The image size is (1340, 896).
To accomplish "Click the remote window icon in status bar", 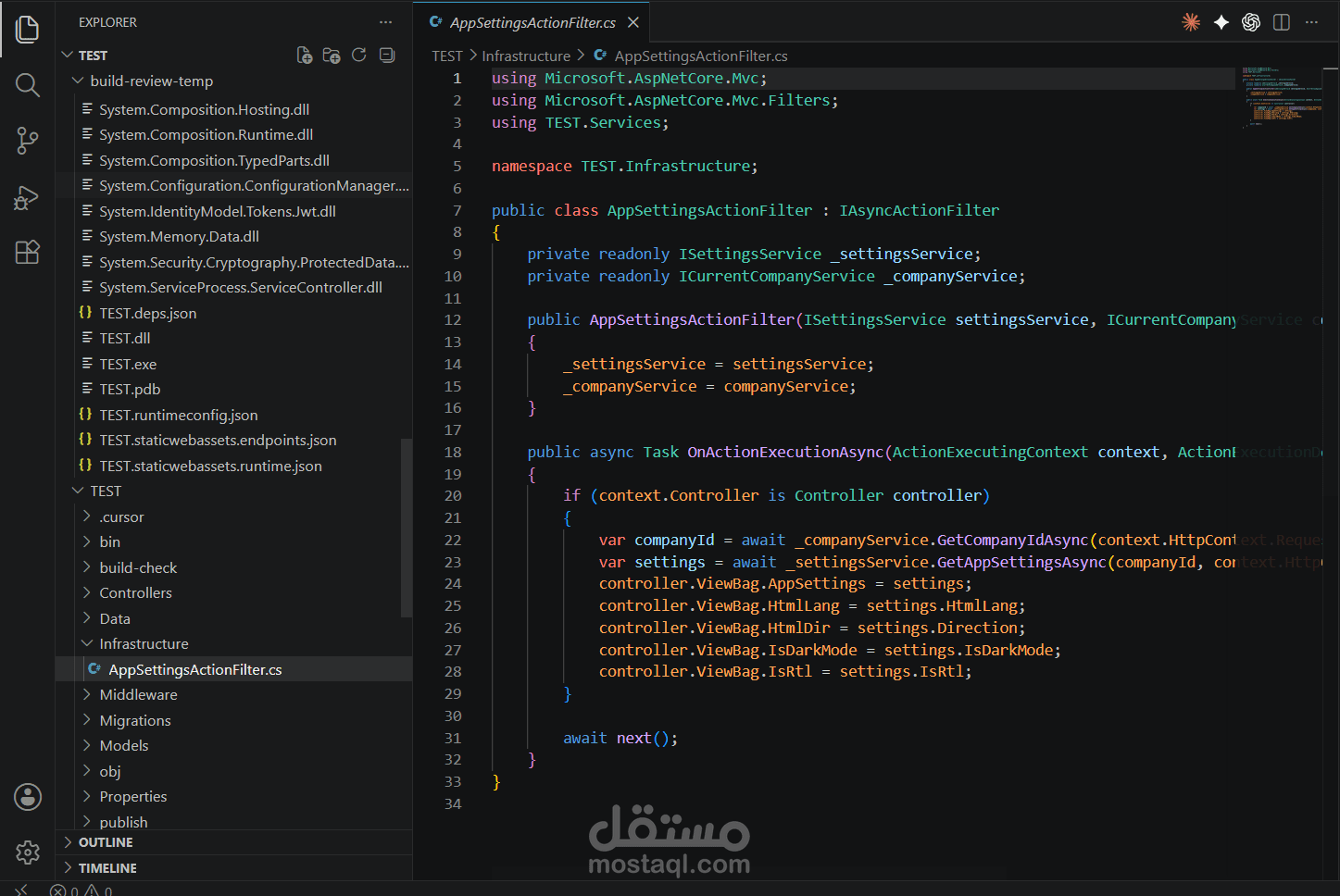I will (21, 890).
